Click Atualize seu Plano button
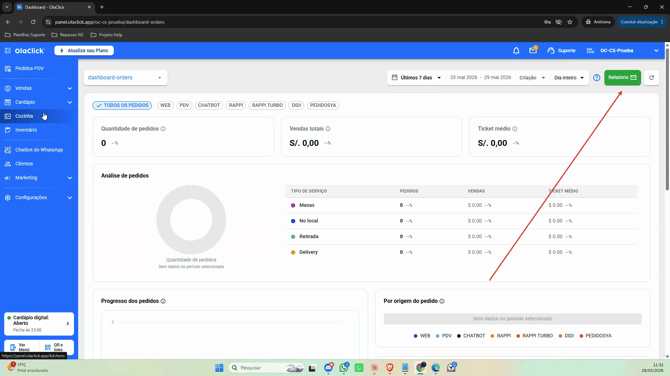This screenshot has width=670, height=376. [84, 50]
